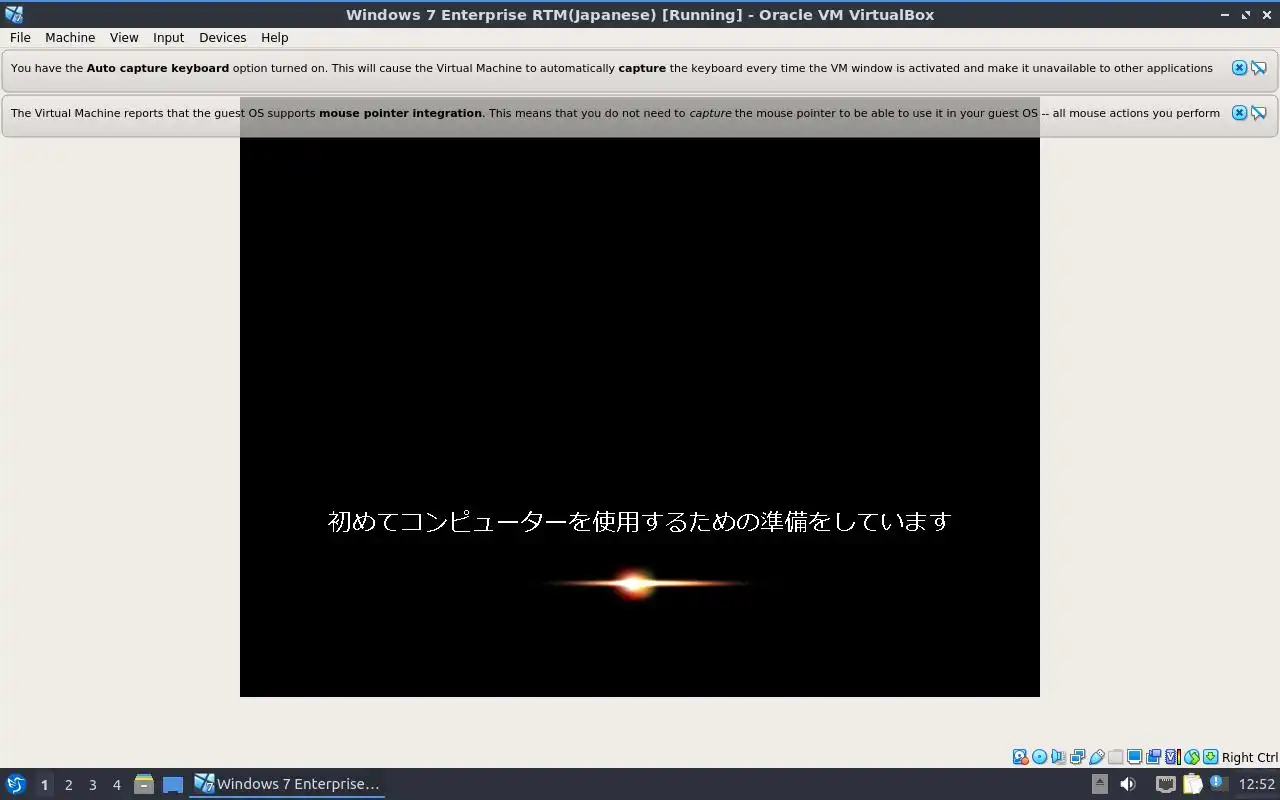Click the hard disk activity status icon
1280x800 pixels.
pos(1020,757)
